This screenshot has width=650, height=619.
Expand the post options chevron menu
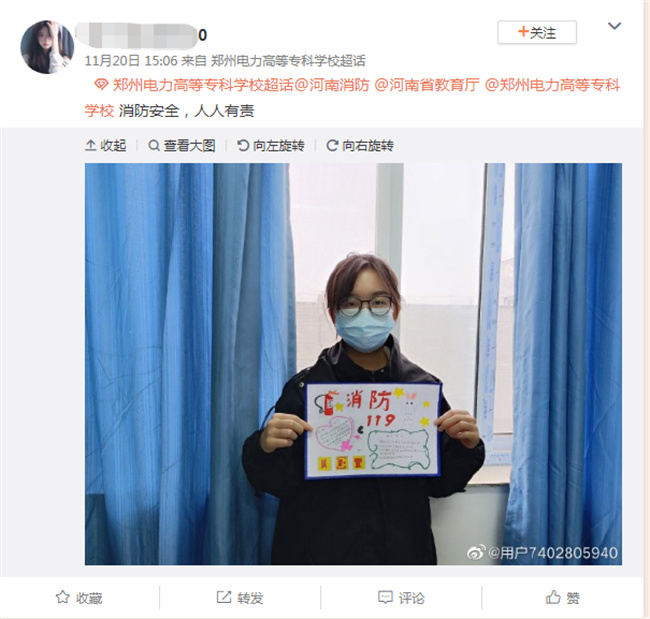614,26
